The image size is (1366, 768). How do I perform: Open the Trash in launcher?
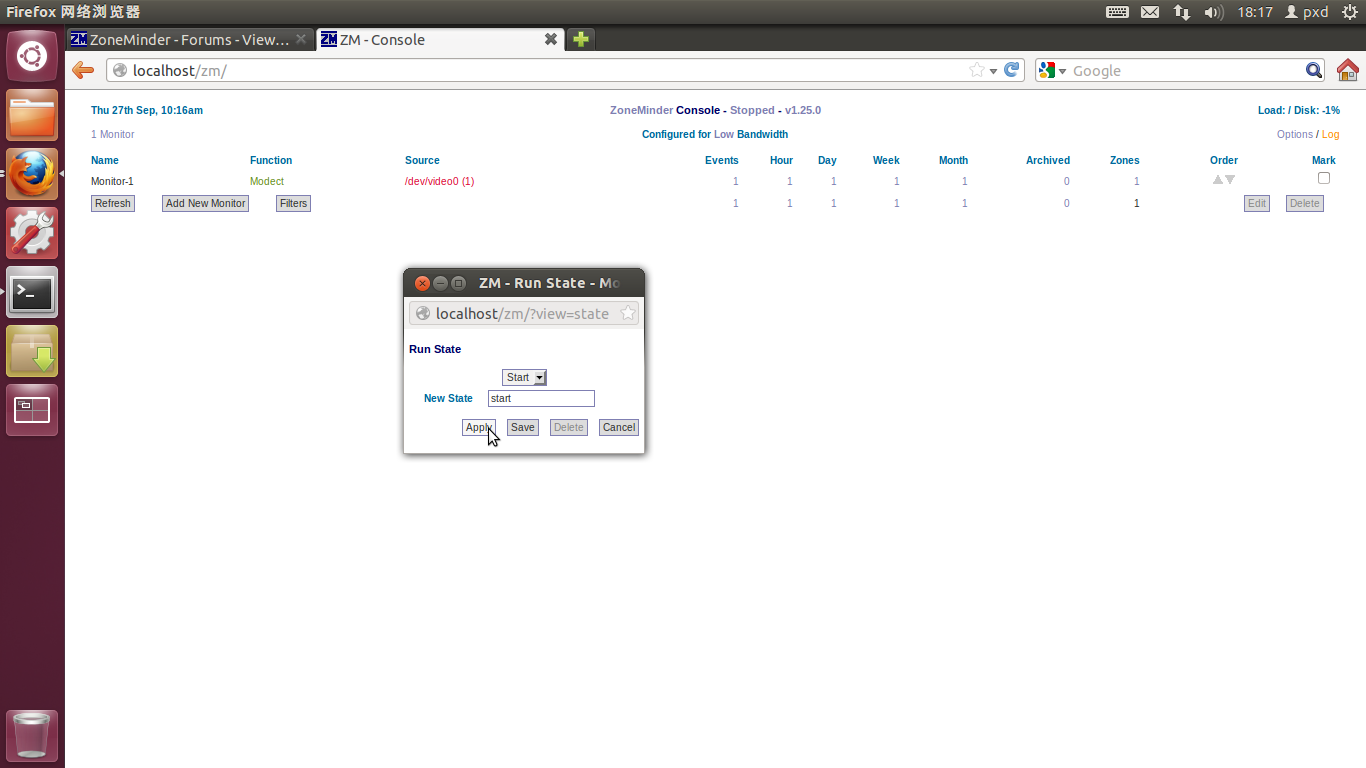click(x=32, y=737)
